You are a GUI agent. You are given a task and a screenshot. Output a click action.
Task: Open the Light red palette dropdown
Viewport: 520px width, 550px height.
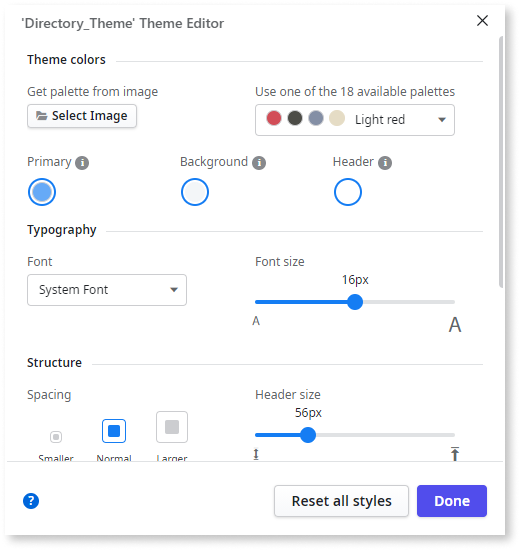point(355,120)
